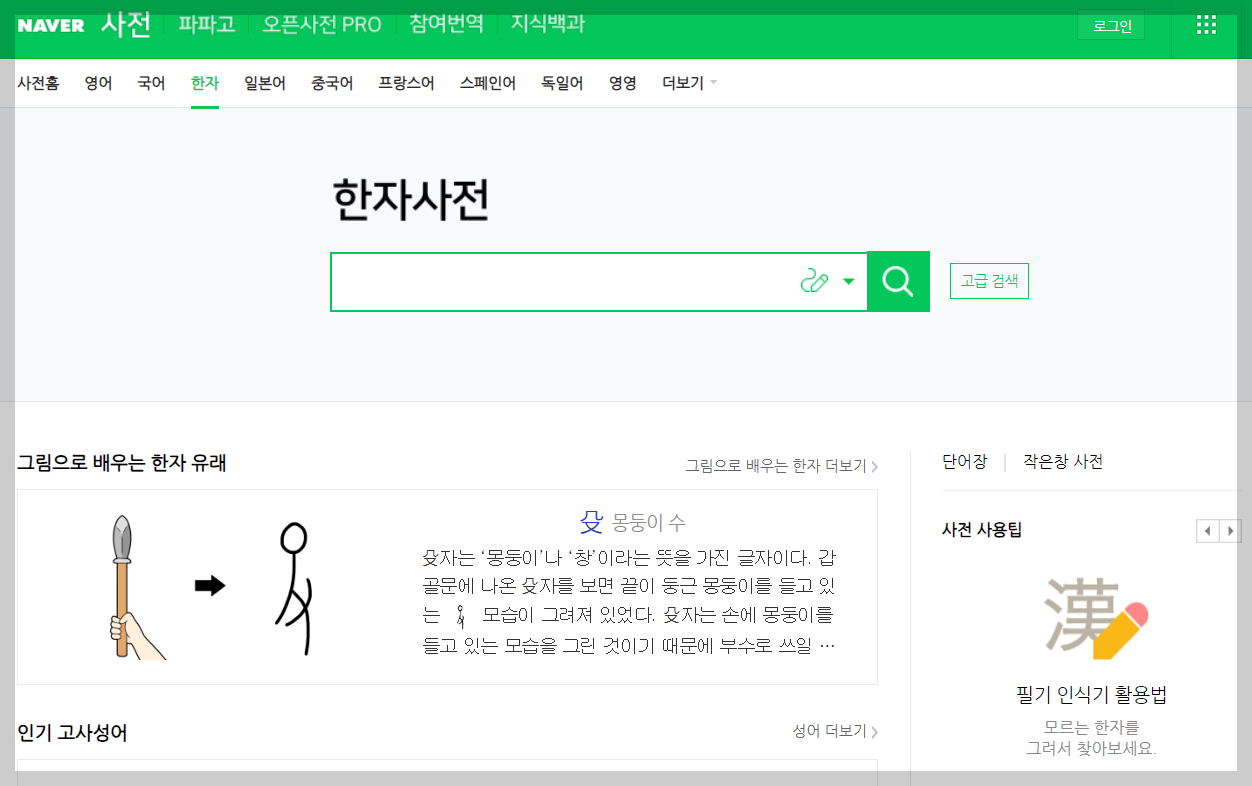
Task: Open 고급 검색 advanced search
Action: pos(988,281)
